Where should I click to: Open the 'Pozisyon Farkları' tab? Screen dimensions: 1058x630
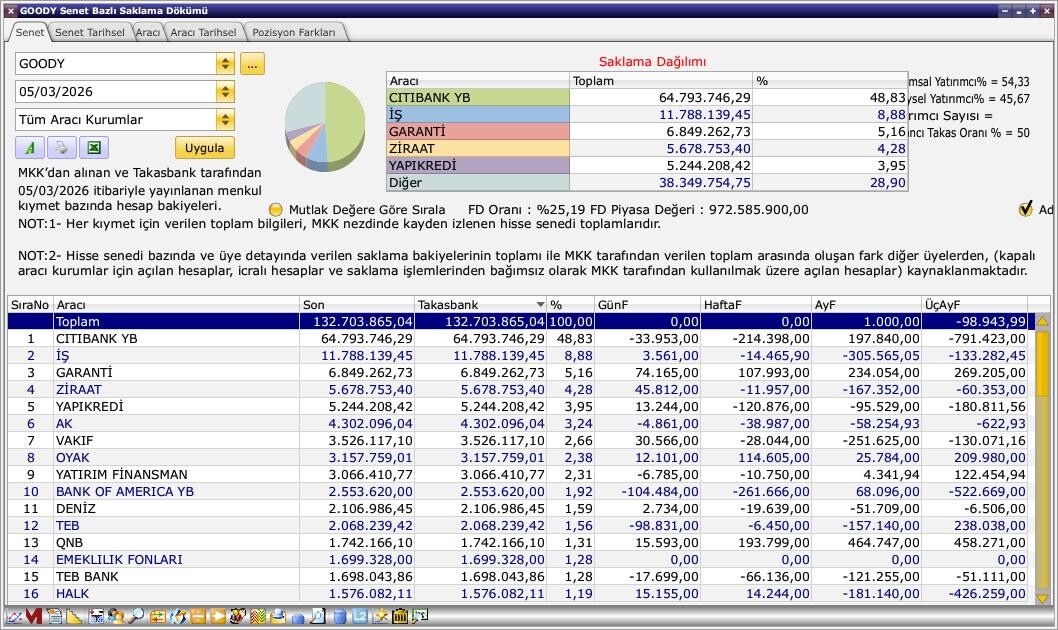pyautogui.click(x=294, y=32)
